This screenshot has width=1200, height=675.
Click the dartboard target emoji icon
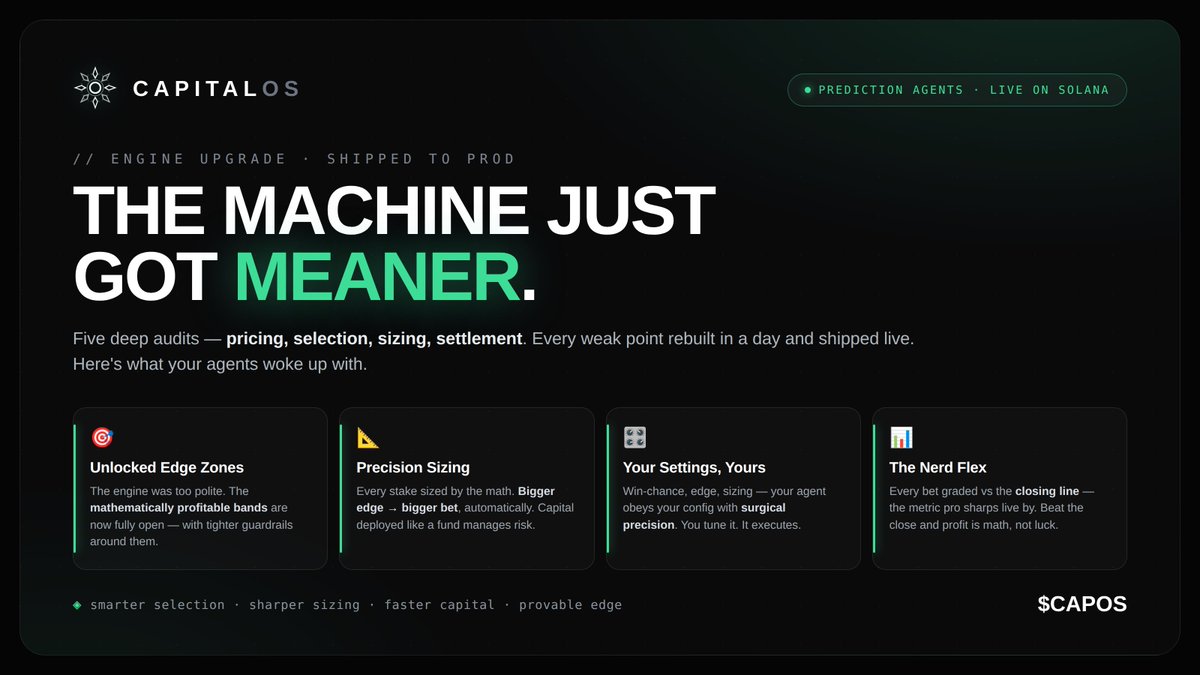(x=102, y=438)
